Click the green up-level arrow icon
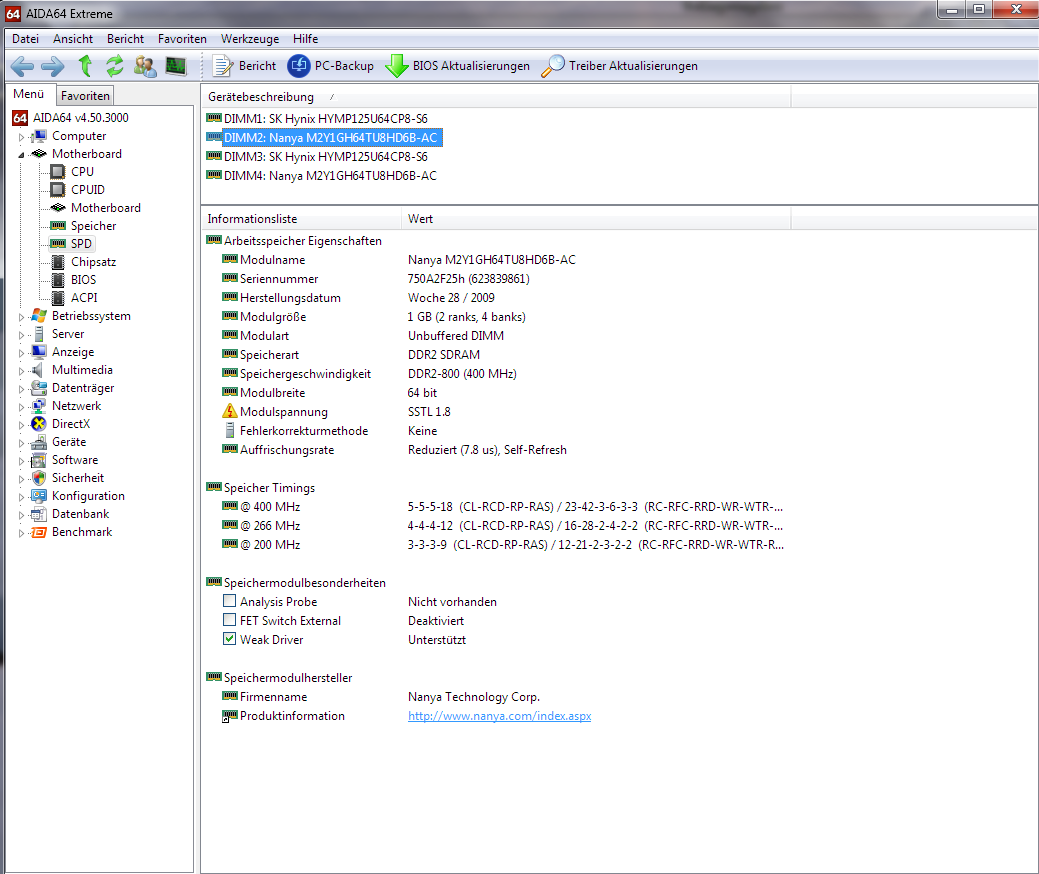The image size is (1039, 874). [85, 66]
